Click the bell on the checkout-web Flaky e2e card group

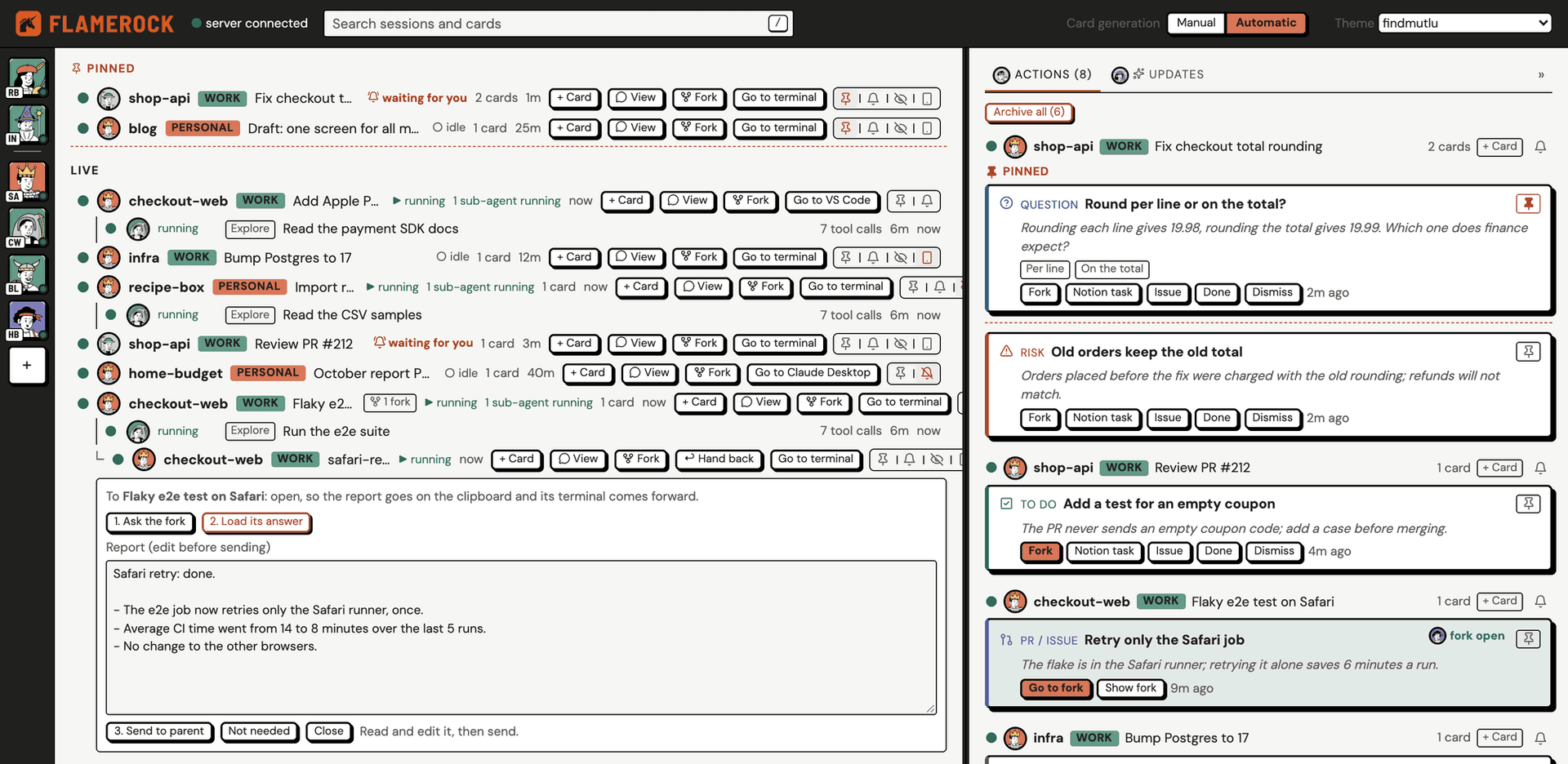click(x=1540, y=602)
